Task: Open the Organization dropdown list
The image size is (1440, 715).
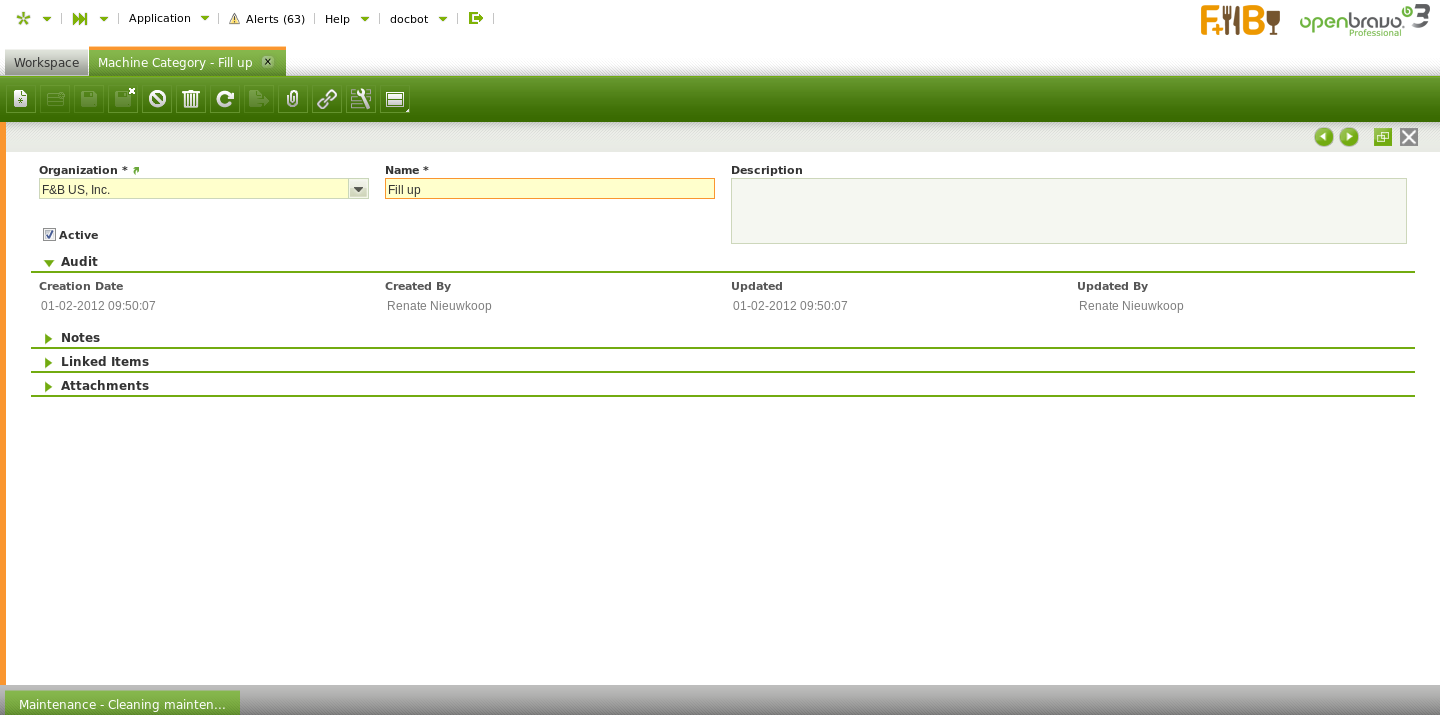Action: 358,189
